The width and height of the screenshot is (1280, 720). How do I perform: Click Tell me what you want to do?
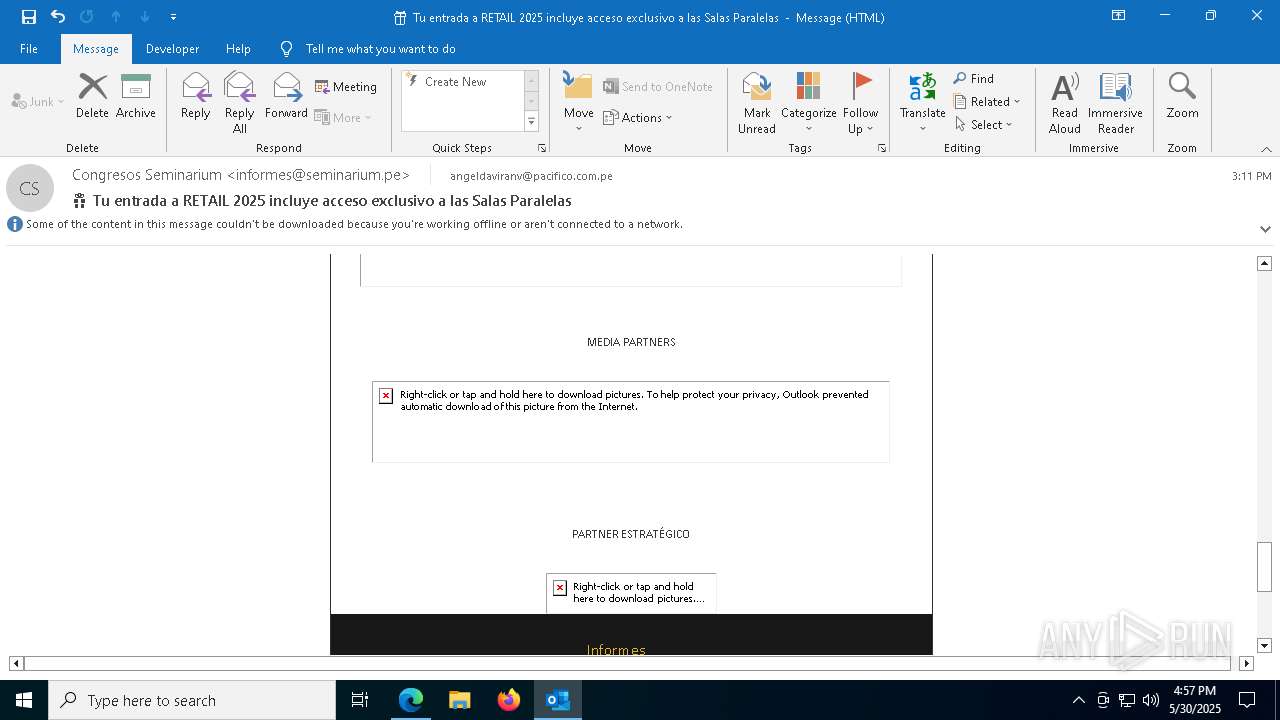(380, 49)
